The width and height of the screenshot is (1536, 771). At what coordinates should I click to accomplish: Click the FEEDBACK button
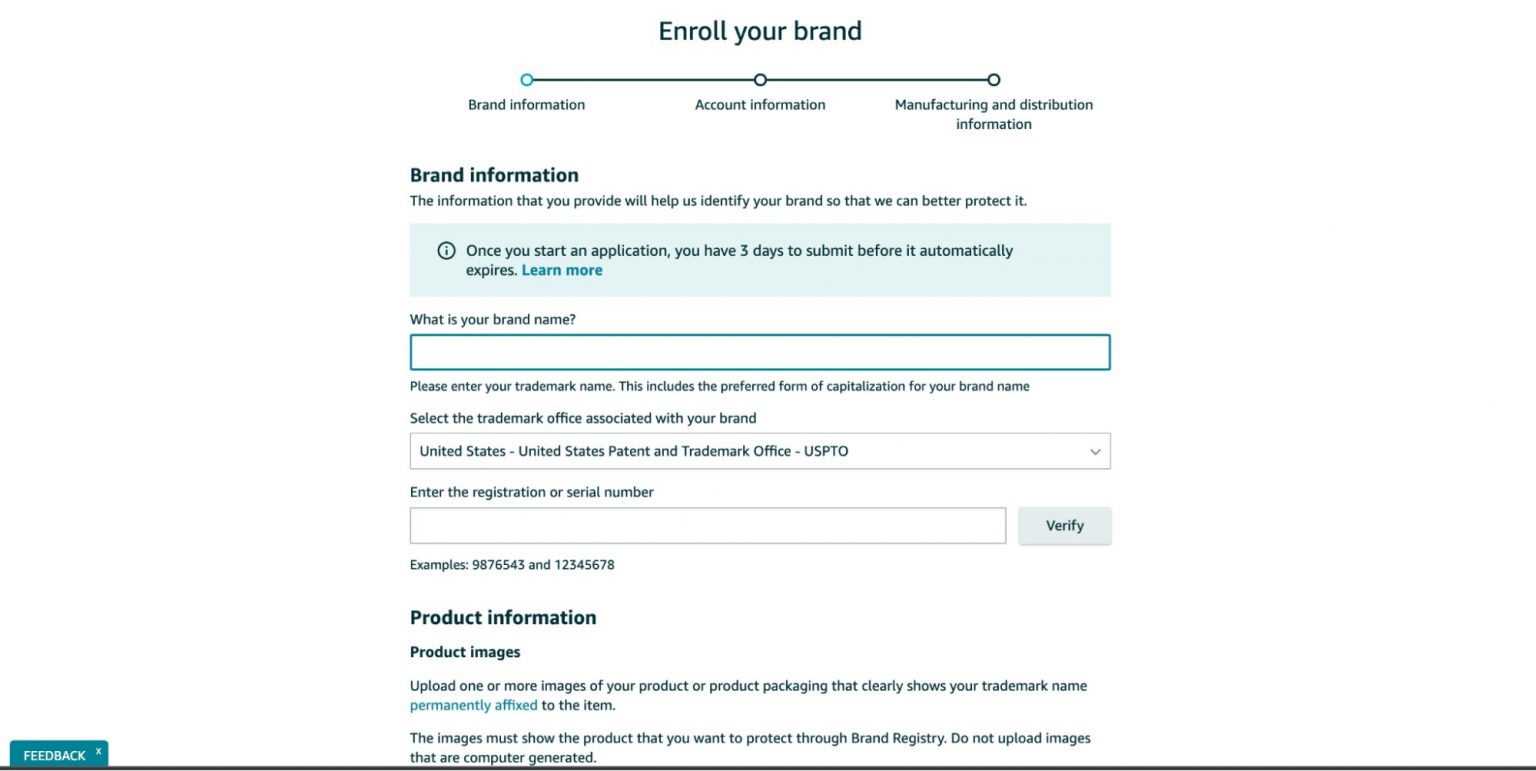[52, 755]
